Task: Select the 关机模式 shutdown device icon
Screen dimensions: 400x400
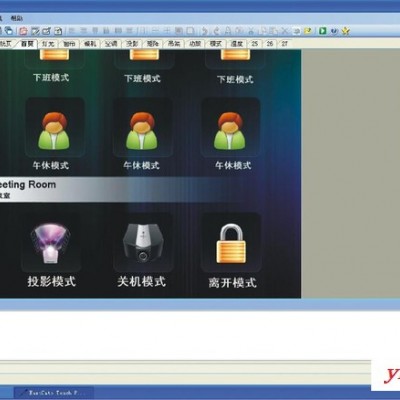Action: click(x=142, y=242)
